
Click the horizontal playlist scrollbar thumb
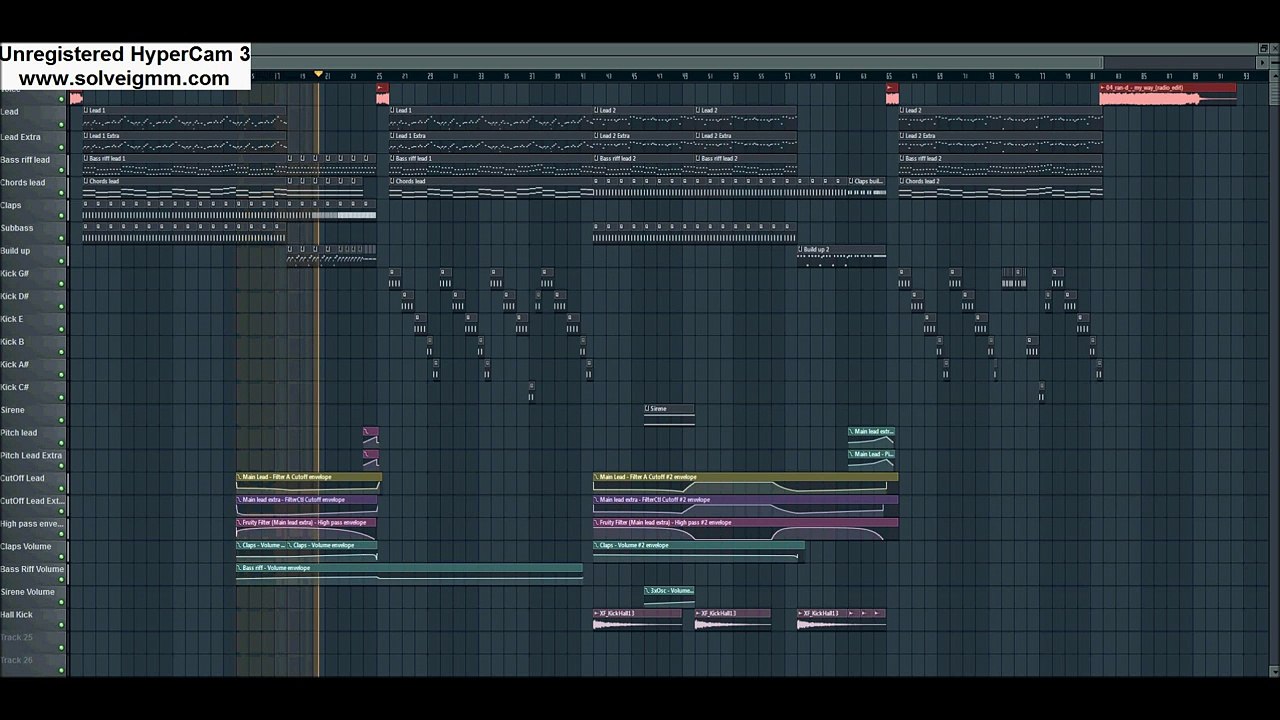click(x=676, y=62)
